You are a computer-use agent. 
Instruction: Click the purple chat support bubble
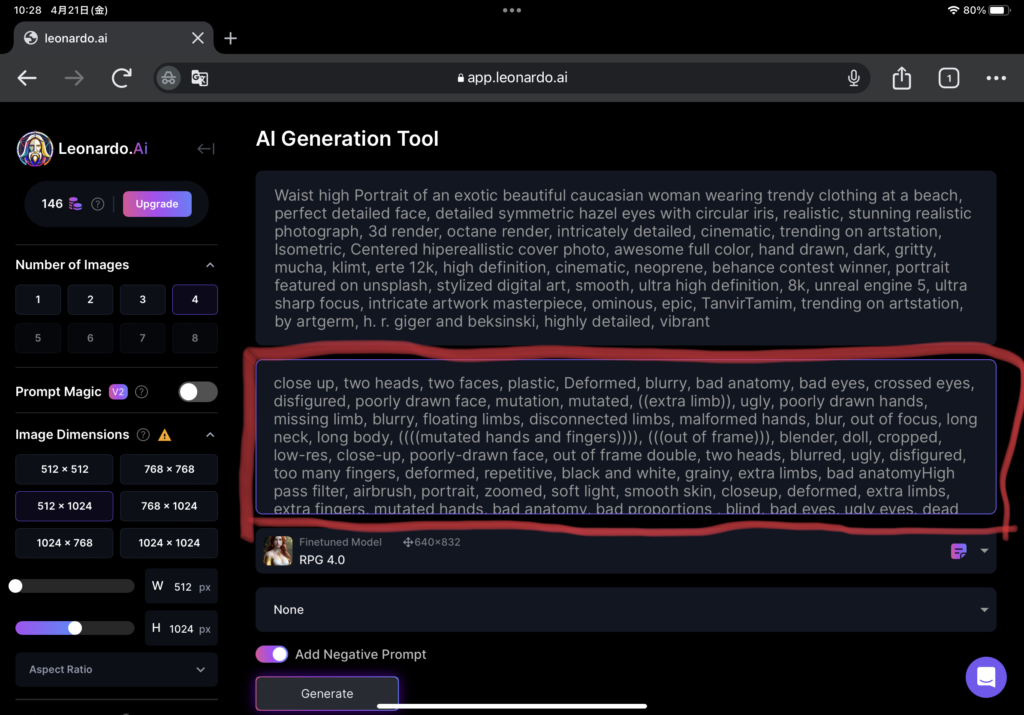coord(985,677)
